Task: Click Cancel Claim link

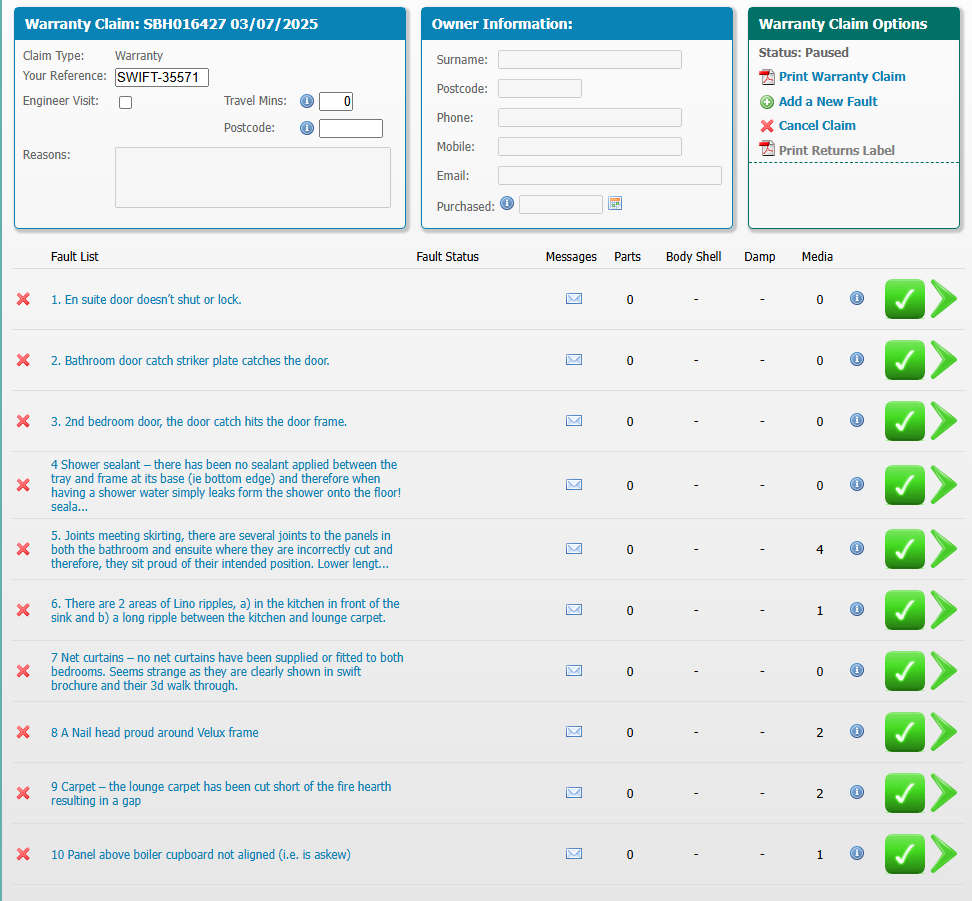Action: pyautogui.click(x=817, y=126)
